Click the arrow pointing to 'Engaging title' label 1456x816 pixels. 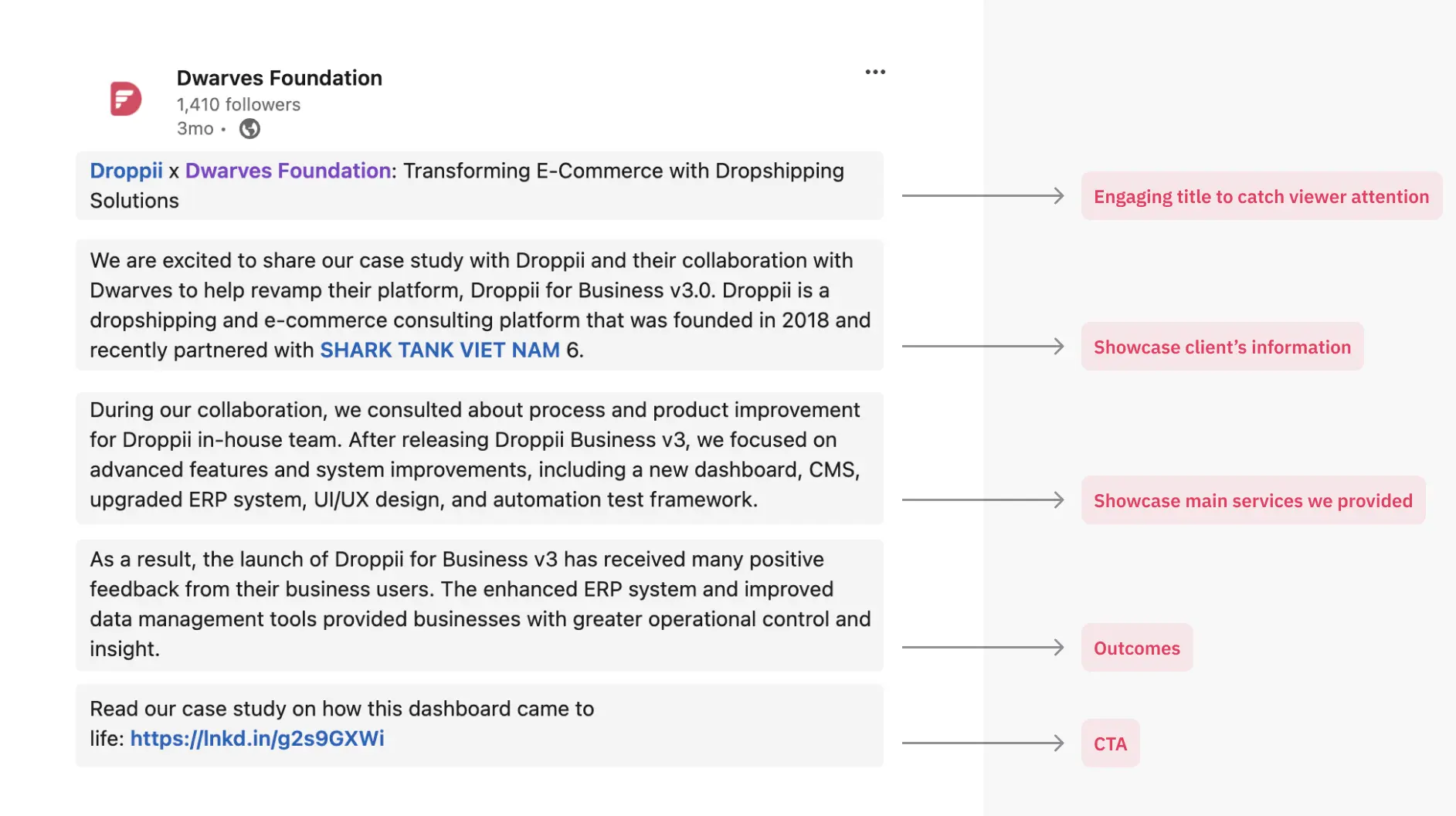(x=983, y=195)
